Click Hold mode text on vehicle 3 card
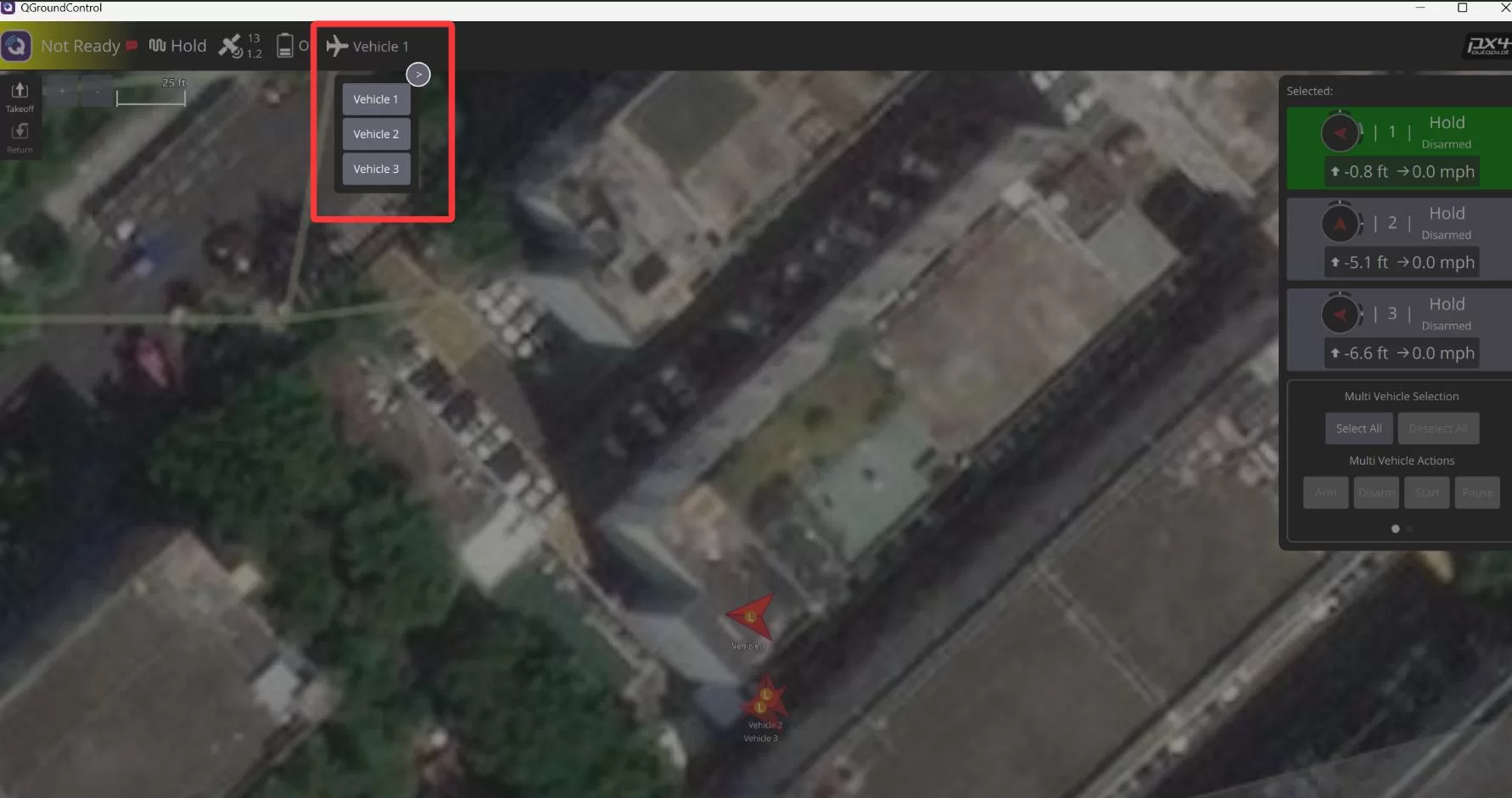Image resolution: width=1512 pixels, height=798 pixels. point(1447,304)
